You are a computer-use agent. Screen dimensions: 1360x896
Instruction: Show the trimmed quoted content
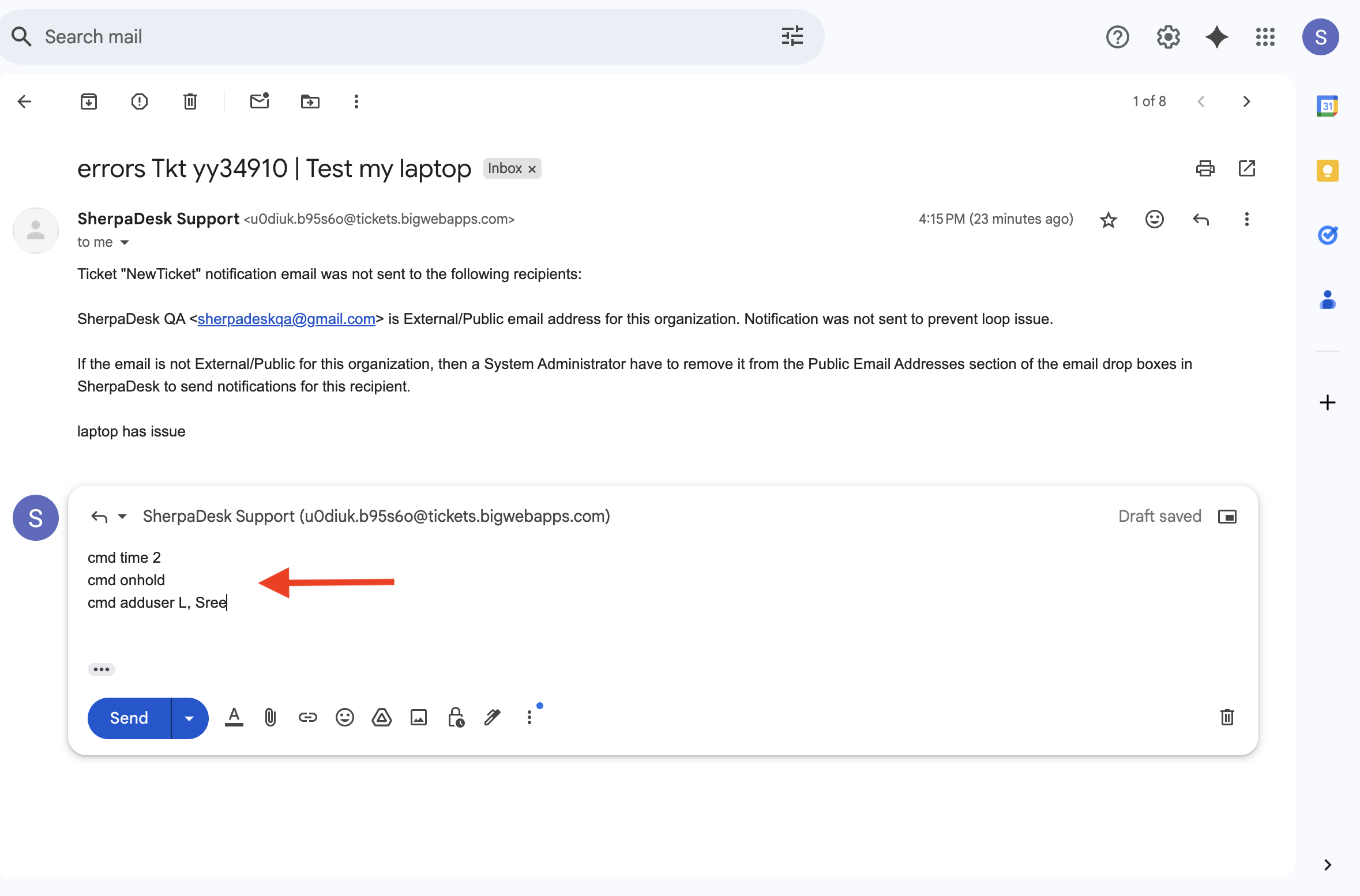(x=102, y=669)
